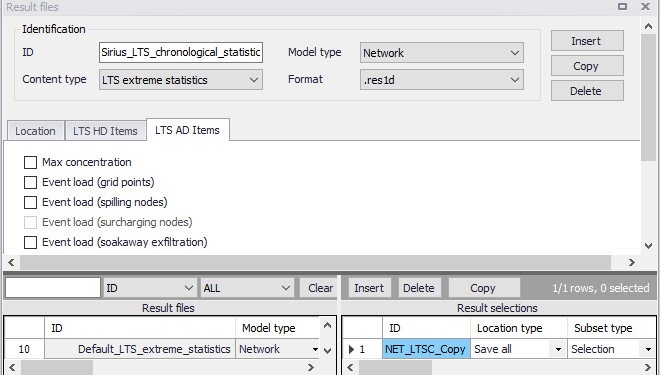Click the Subset type column header
The image size is (660, 375).
pyautogui.click(x=612, y=328)
